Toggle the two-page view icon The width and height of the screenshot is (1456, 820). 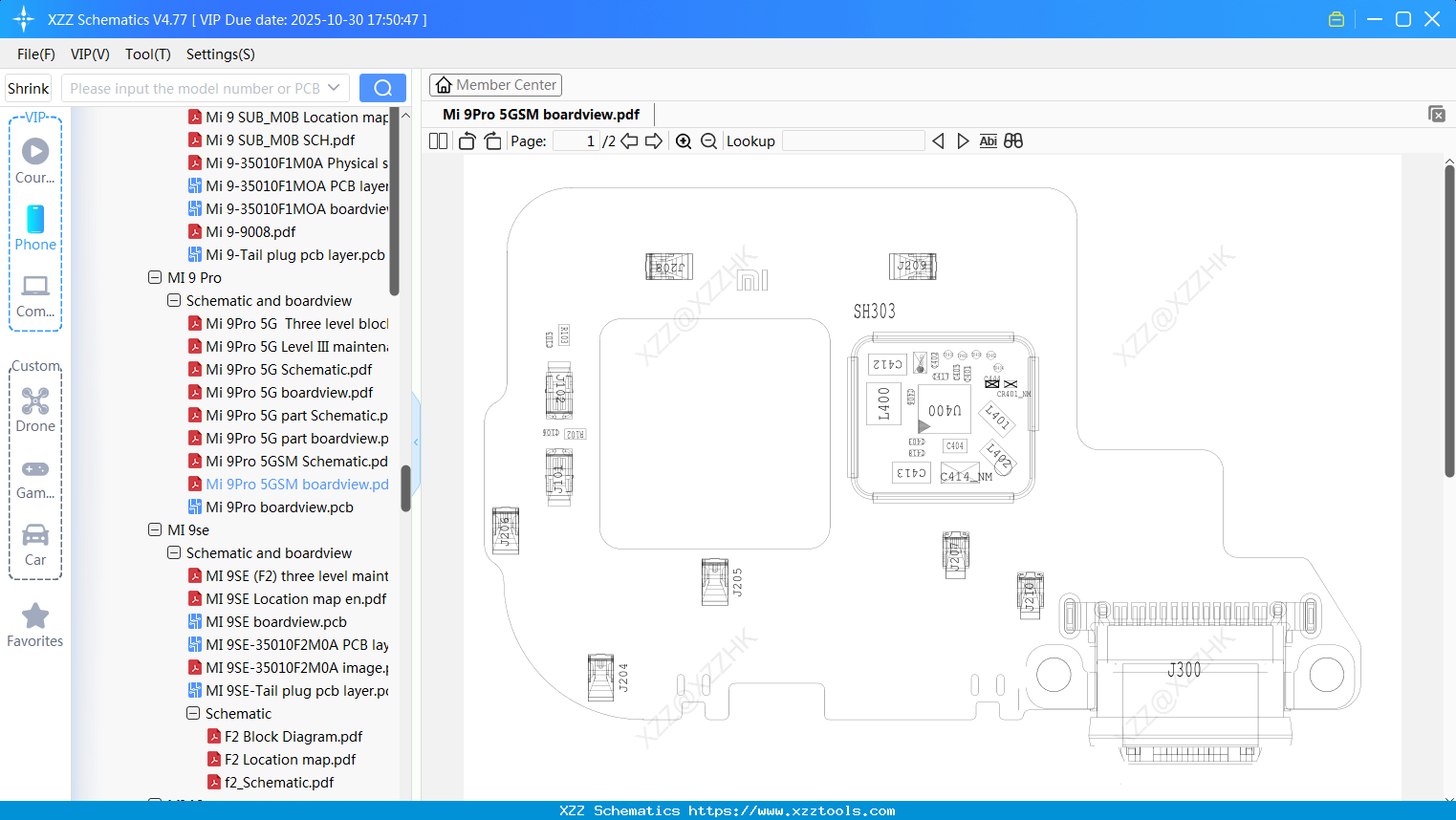point(438,141)
